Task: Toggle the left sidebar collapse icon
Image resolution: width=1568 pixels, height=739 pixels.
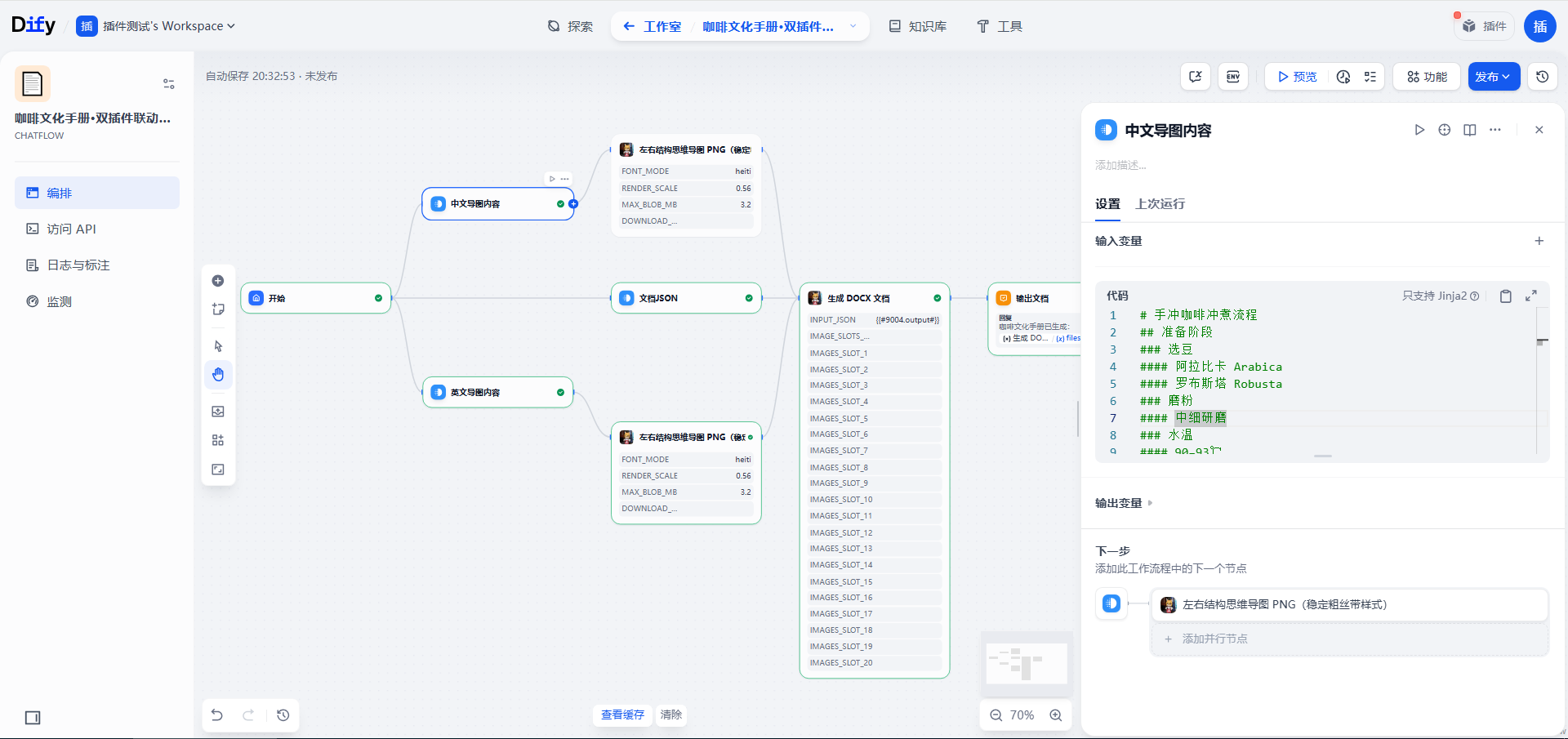Action: 33,718
